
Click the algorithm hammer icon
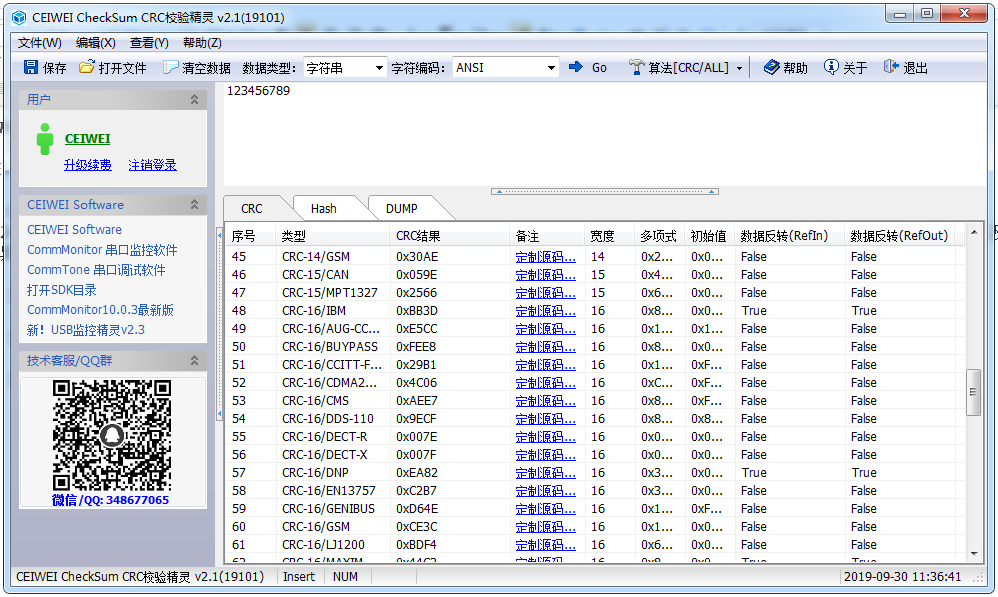pos(636,67)
